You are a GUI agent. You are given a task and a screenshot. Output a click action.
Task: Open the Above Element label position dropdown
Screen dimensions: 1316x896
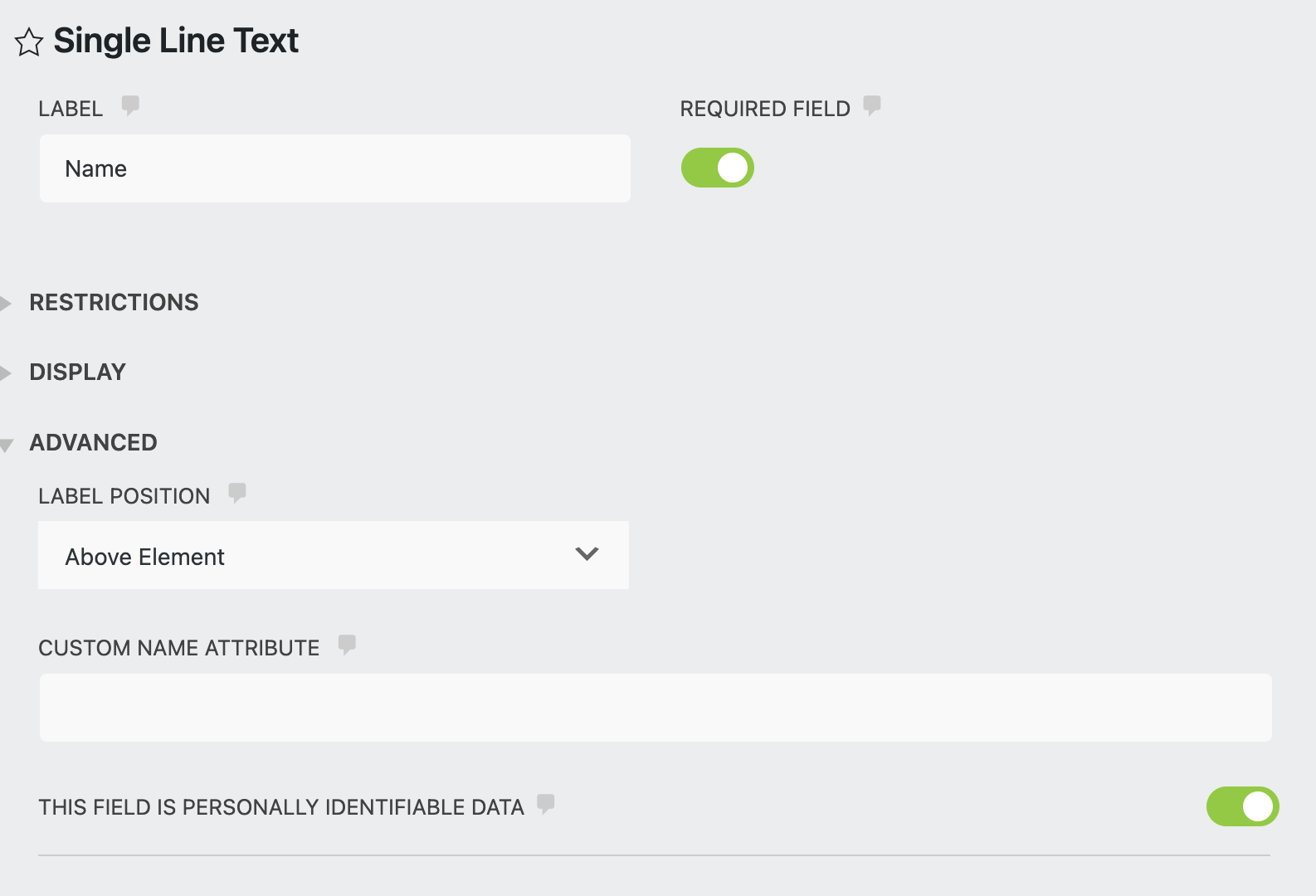(333, 555)
